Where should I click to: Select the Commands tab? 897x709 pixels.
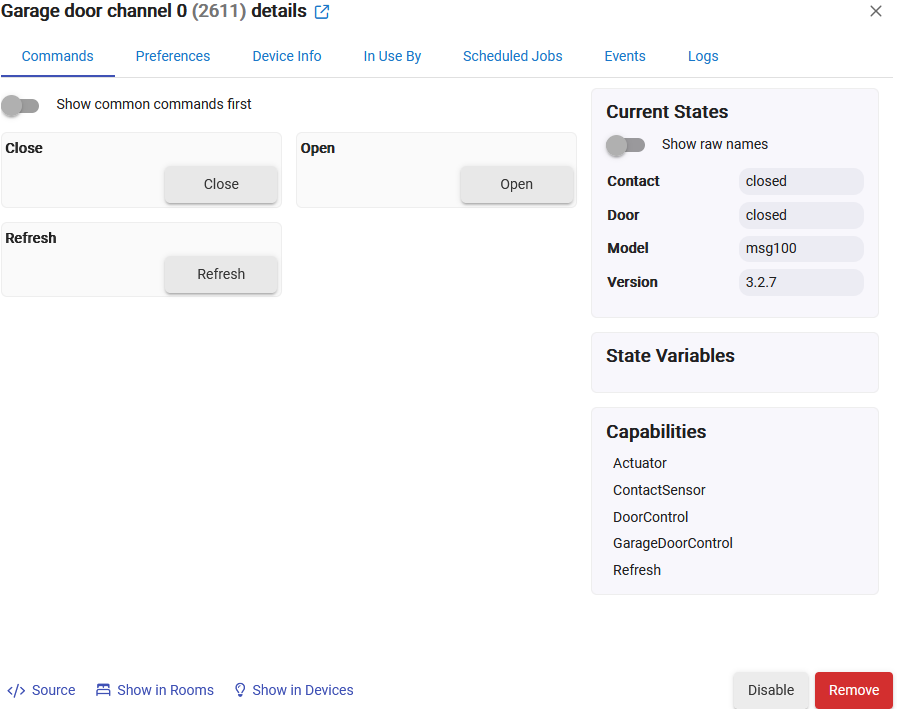[57, 56]
